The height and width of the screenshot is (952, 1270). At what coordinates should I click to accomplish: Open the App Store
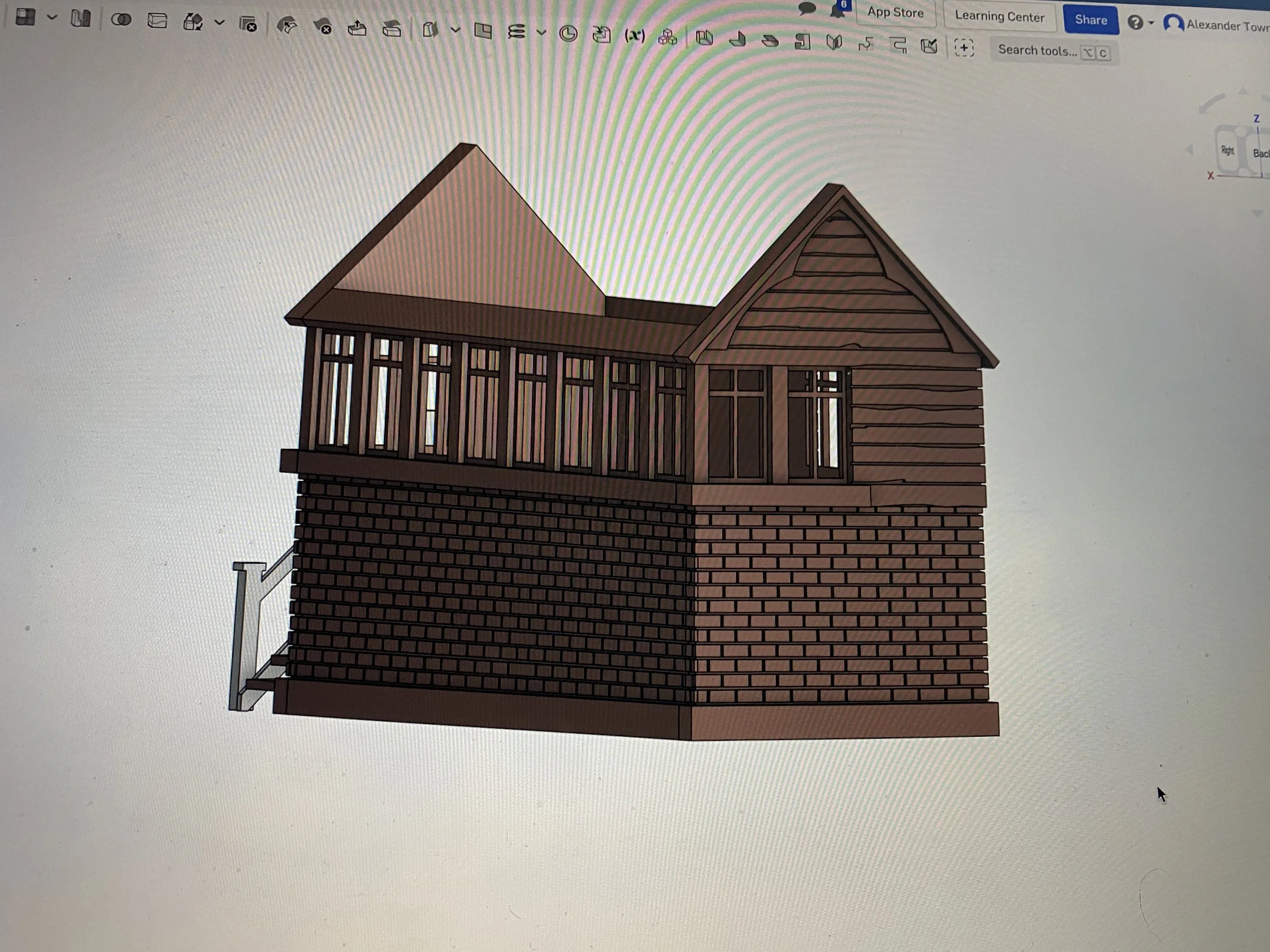[896, 13]
